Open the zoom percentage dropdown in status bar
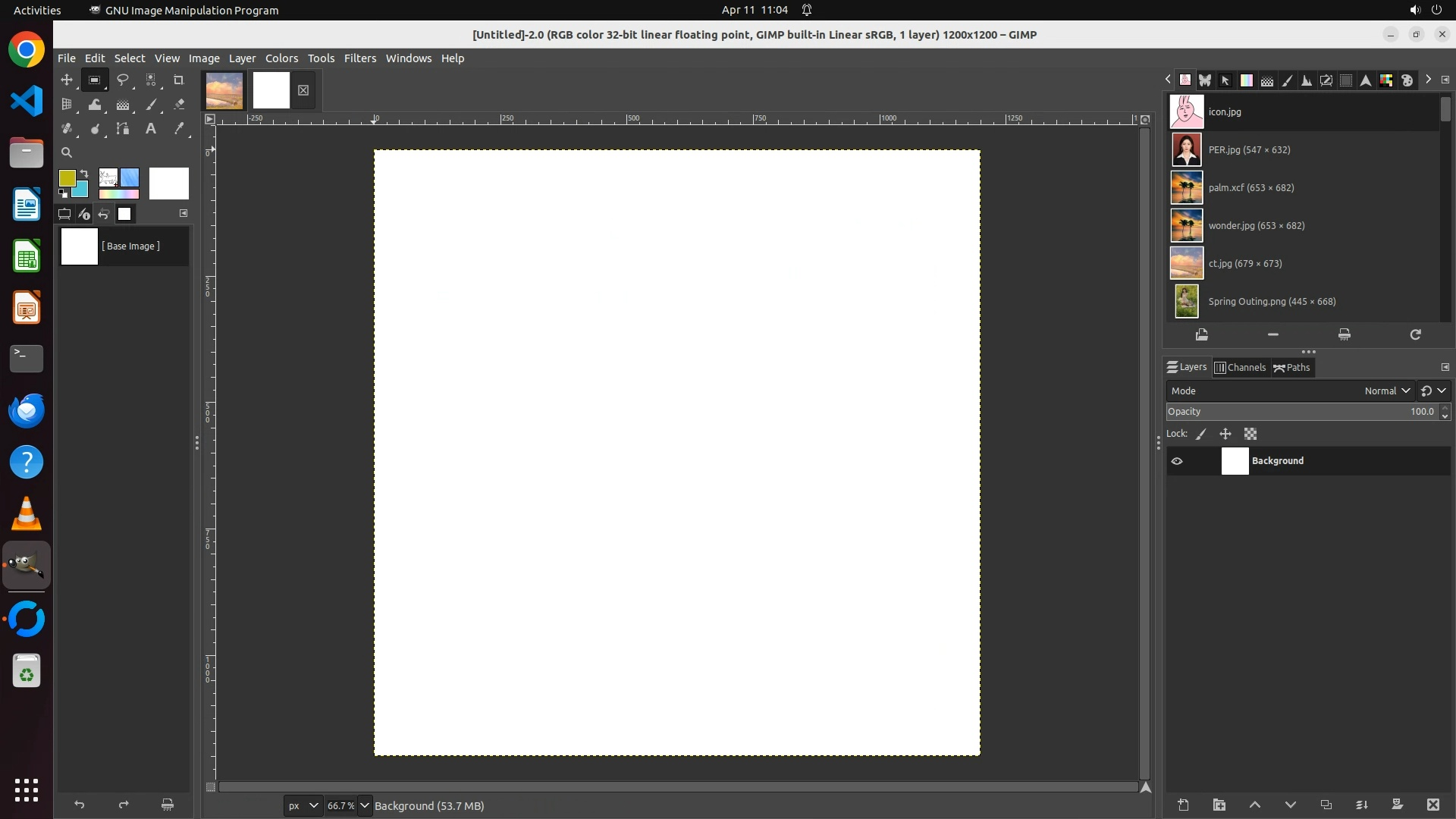Screen dimensions: 1456x819 (x=365, y=805)
